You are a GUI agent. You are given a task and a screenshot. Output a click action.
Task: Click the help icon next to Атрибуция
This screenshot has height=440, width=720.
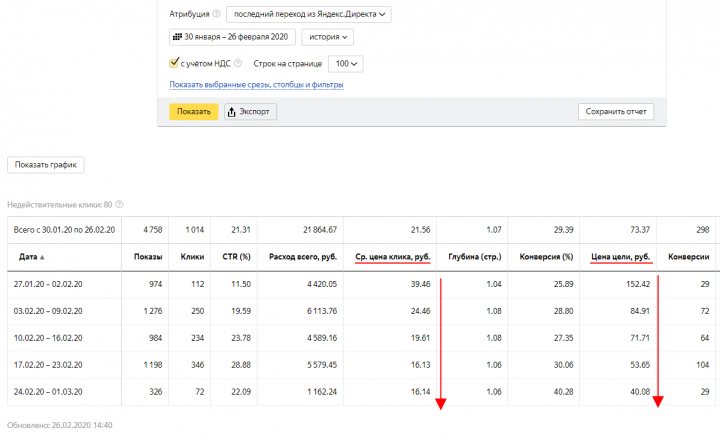tap(217, 14)
